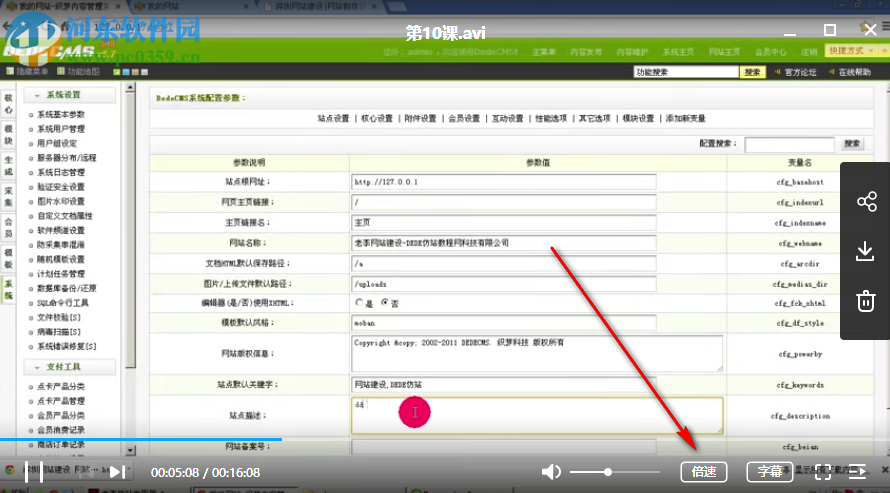Select the 生成 vertical side tab
The width and height of the screenshot is (890, 493).
[9, 166]
